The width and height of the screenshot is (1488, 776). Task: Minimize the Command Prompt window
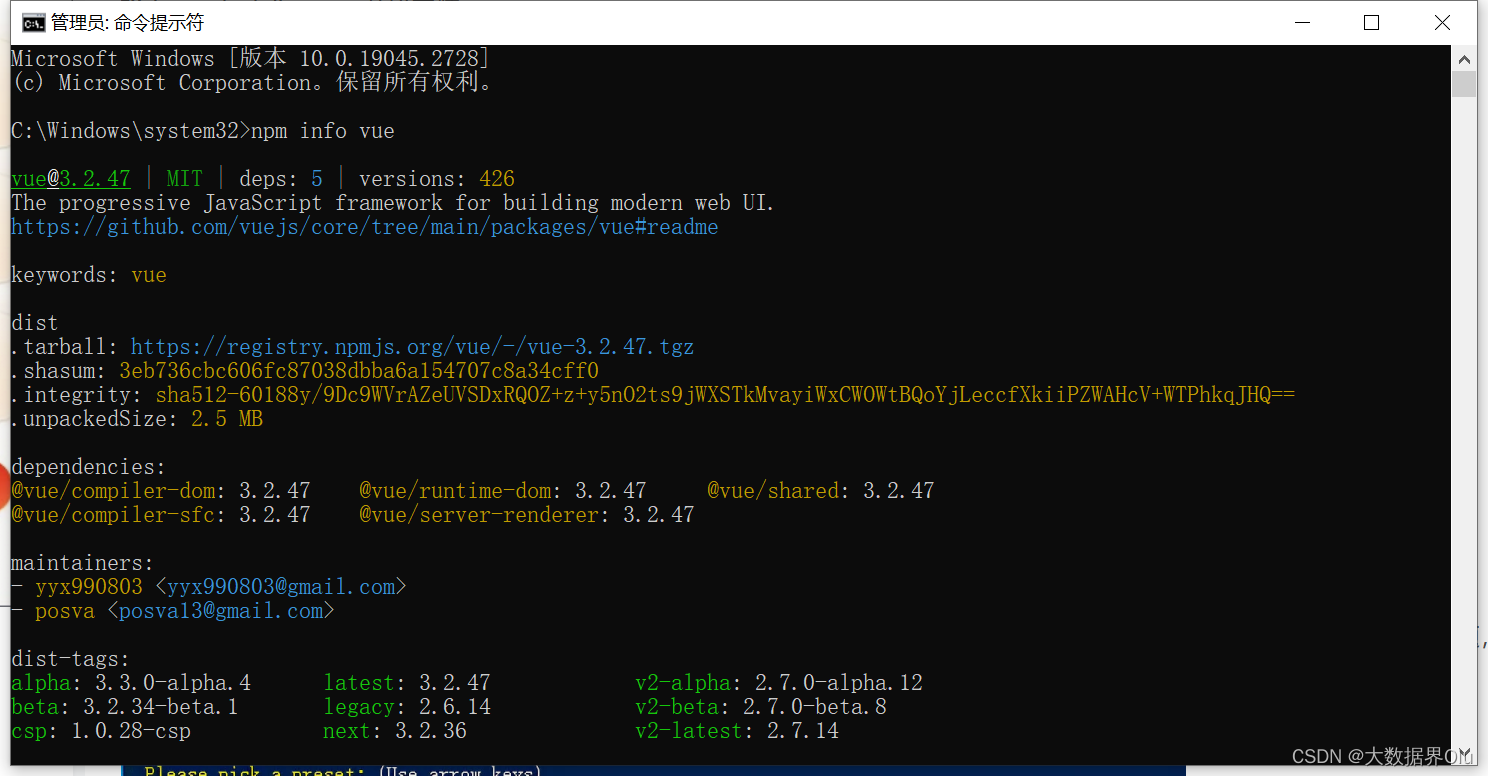pos(1302,23)
